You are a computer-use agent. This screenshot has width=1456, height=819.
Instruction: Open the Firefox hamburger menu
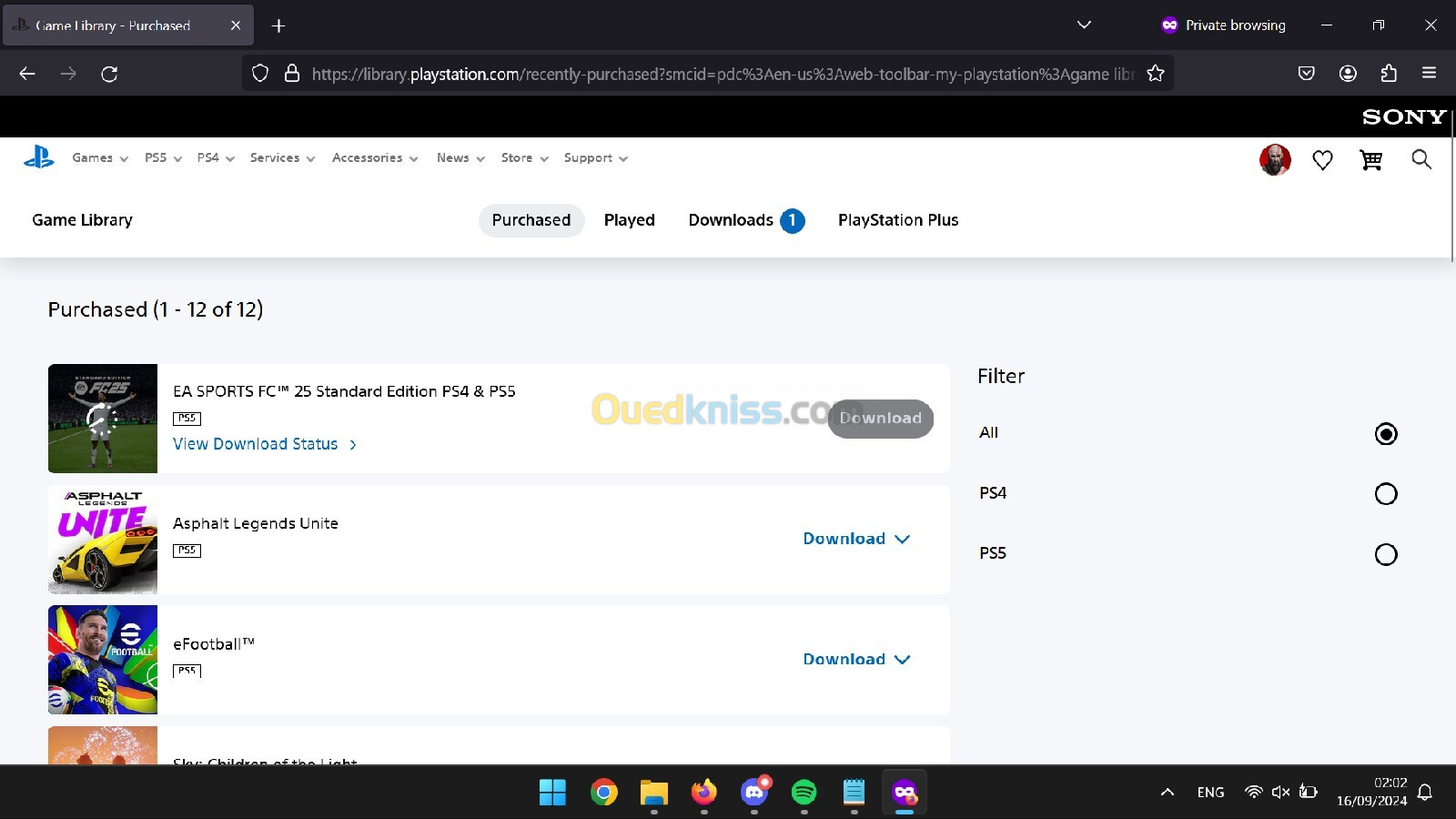click(1429, 74)
